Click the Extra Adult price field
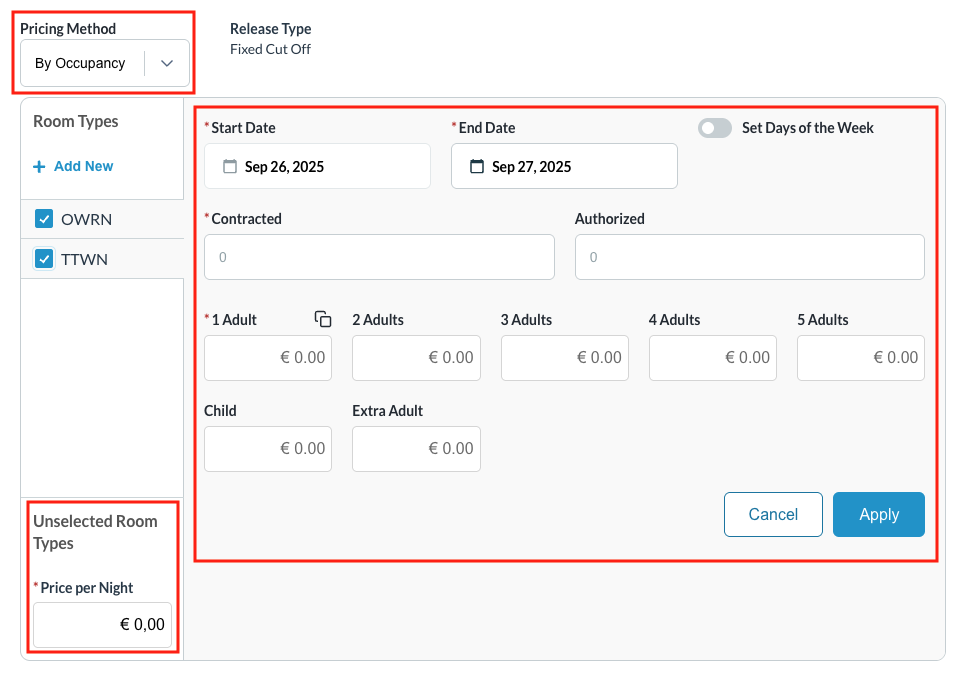This screenshot has width=963, height=677. [x=416, y=449]
